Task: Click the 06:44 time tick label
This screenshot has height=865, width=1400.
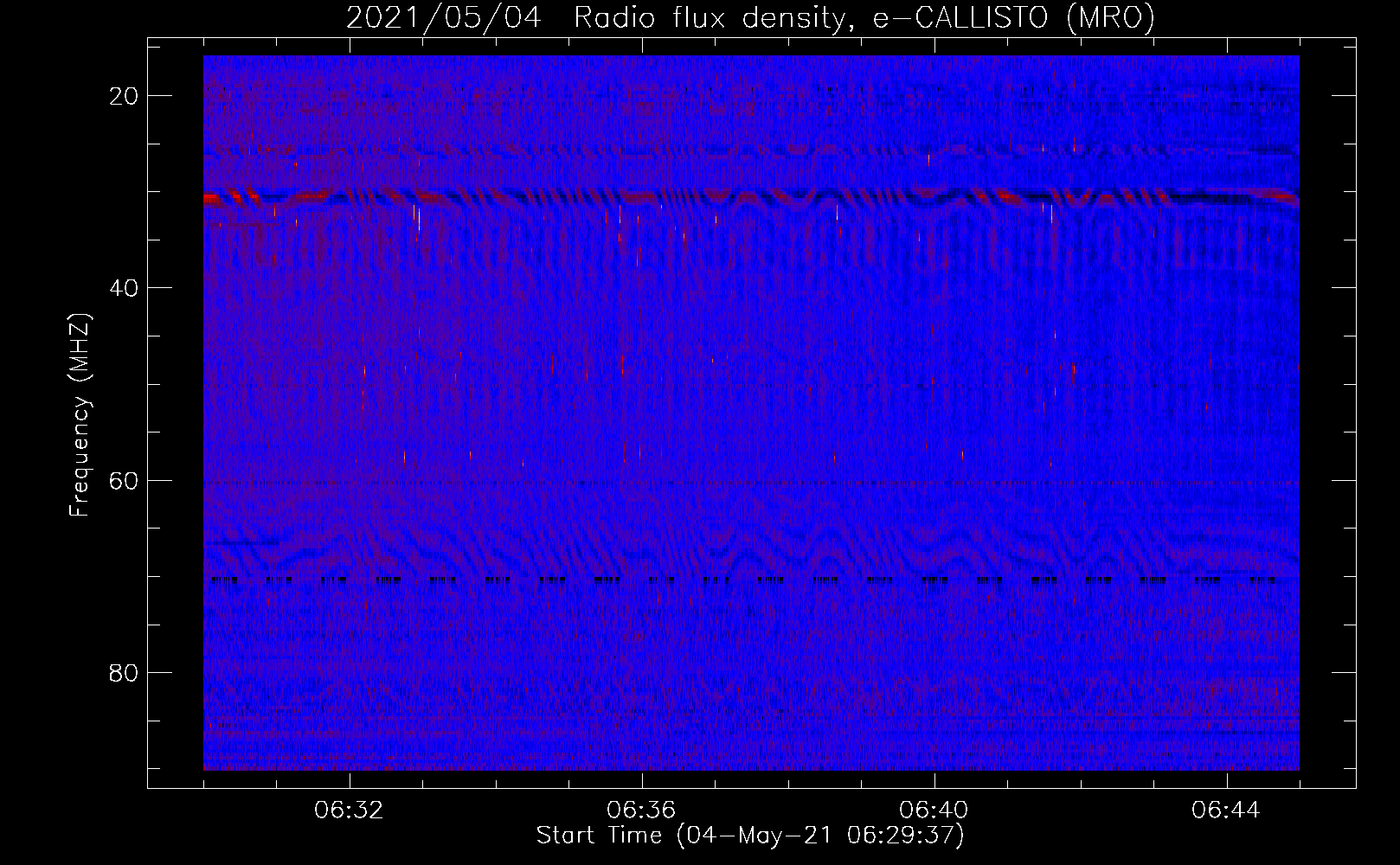Action: [1226, 811]
